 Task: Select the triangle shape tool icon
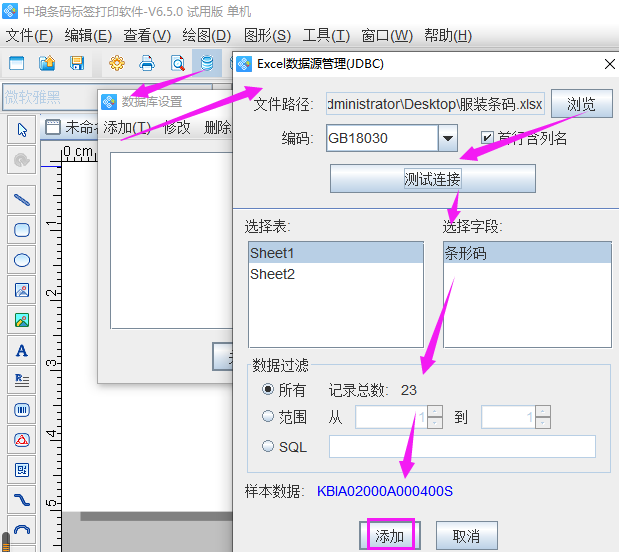coord(22,440)
